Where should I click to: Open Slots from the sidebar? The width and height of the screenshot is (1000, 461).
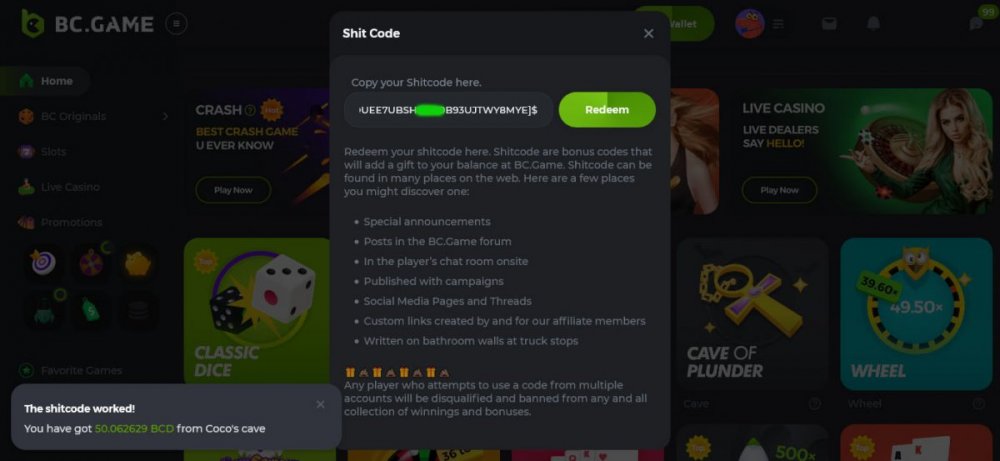(55, 151)
